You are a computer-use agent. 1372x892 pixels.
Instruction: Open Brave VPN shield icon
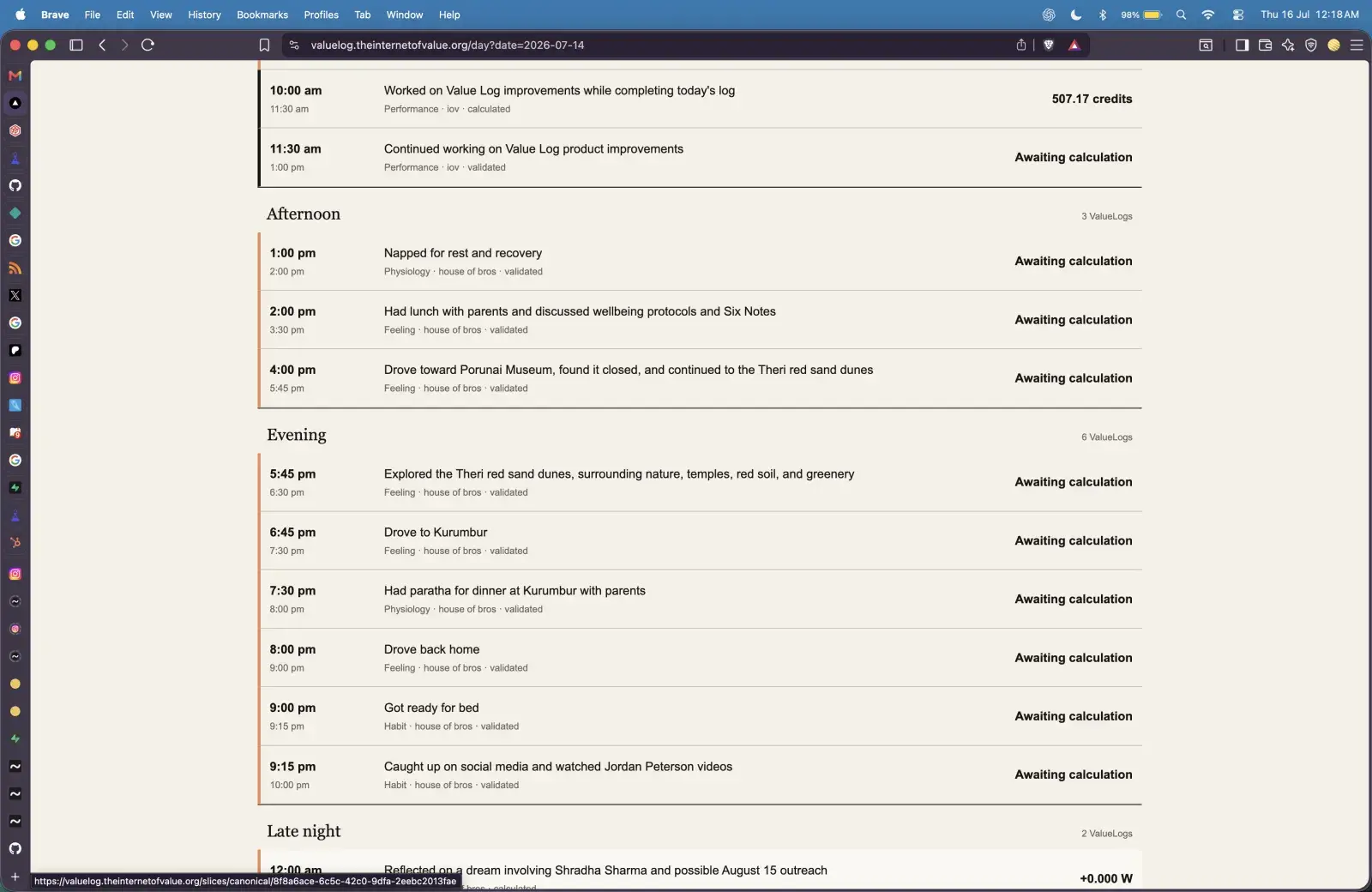pos(1310,45)
